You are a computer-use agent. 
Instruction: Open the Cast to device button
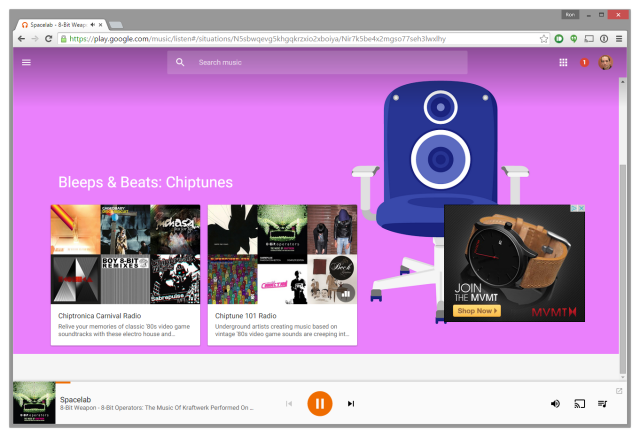point(580,404)
